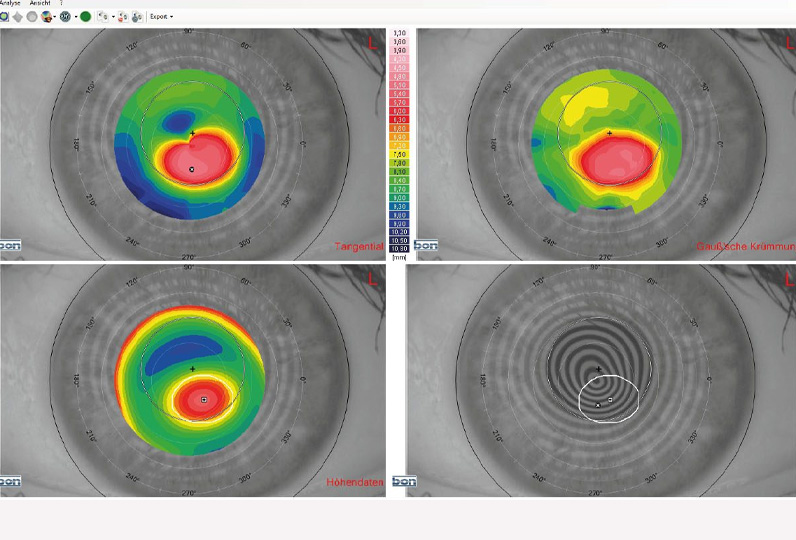Open the Analyse menu
The width and height of the screenshot is (796, 540).
click(10, 3)
